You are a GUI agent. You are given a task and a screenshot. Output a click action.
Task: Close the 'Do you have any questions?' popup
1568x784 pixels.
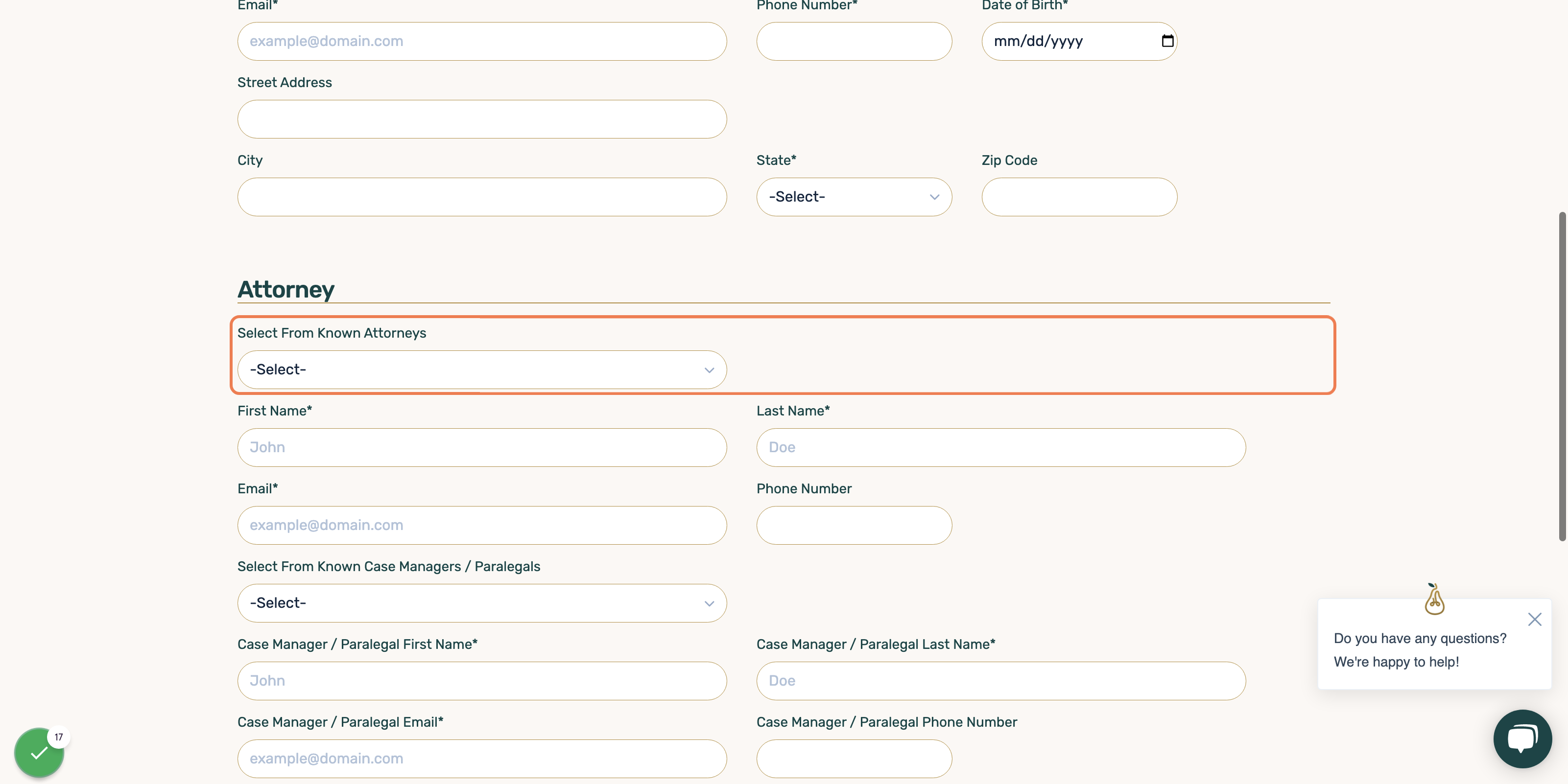[x=1534, y=619]
